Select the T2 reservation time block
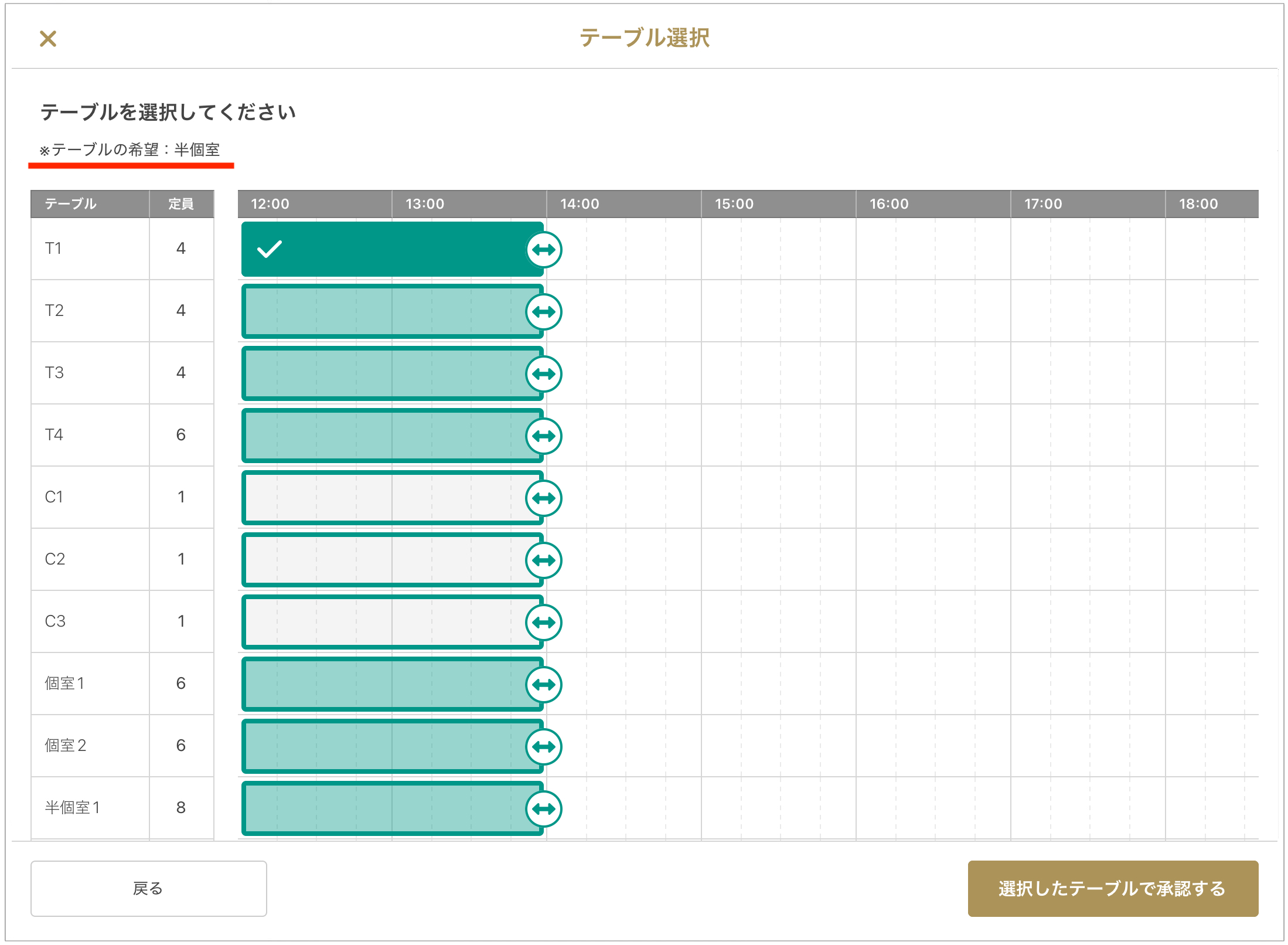The height and width of the screenshot is (945, 1288). [x=387, y=311]
